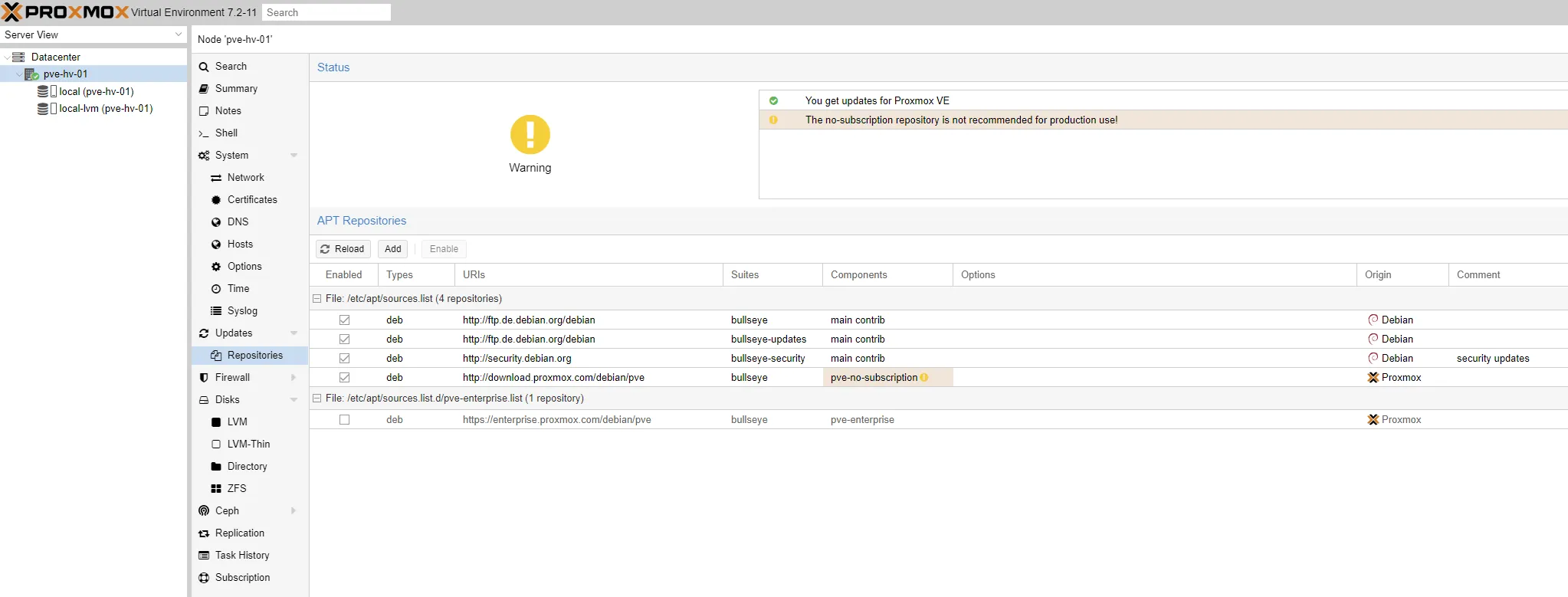This screenshot has height=597, width=1568.
Task: Click the Ceph icon
Action: point(204,510)
